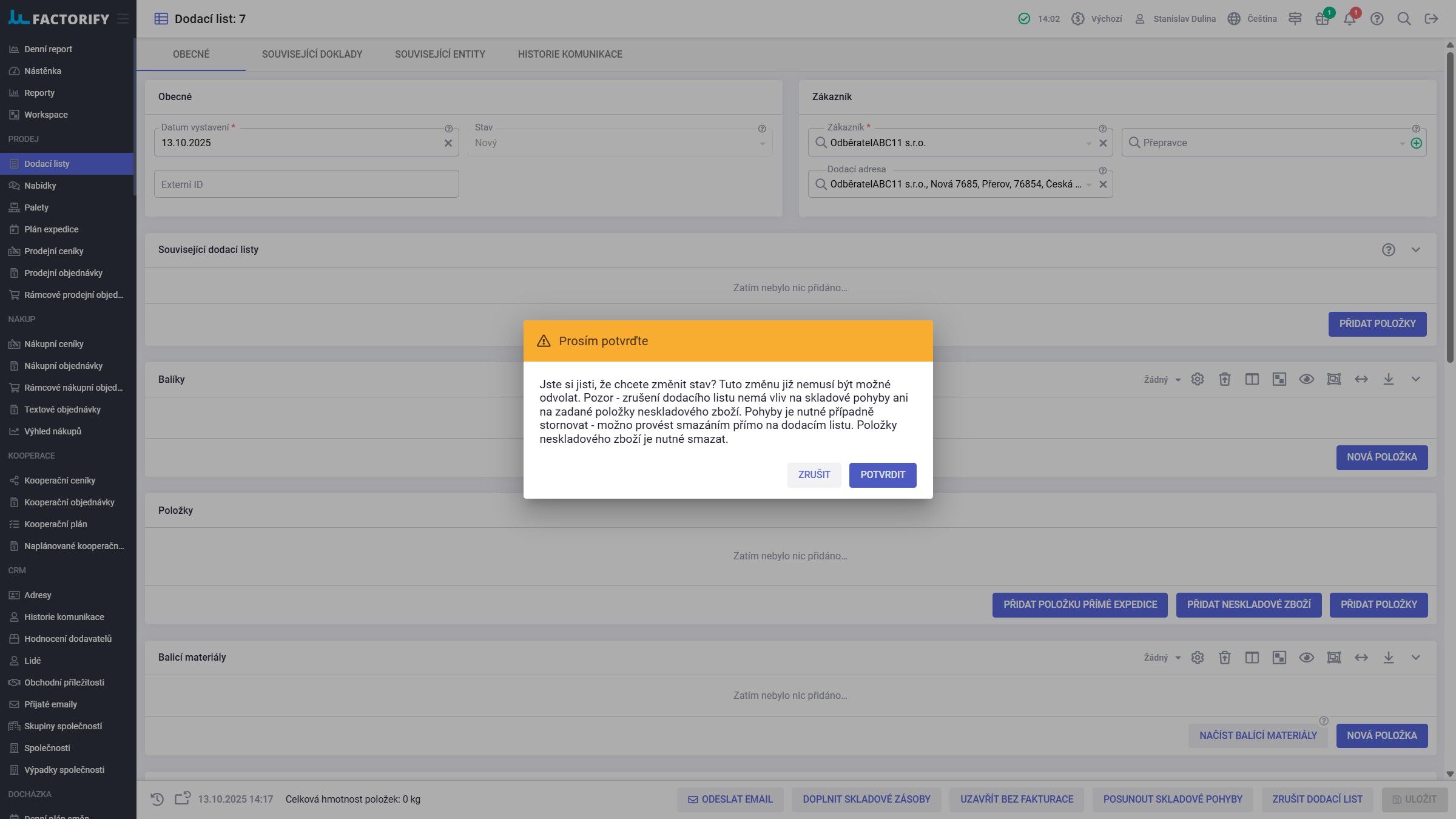Viewport: 1456px width, 819px height.
Task: Open the gift box icon in header
Action: 1322,19
